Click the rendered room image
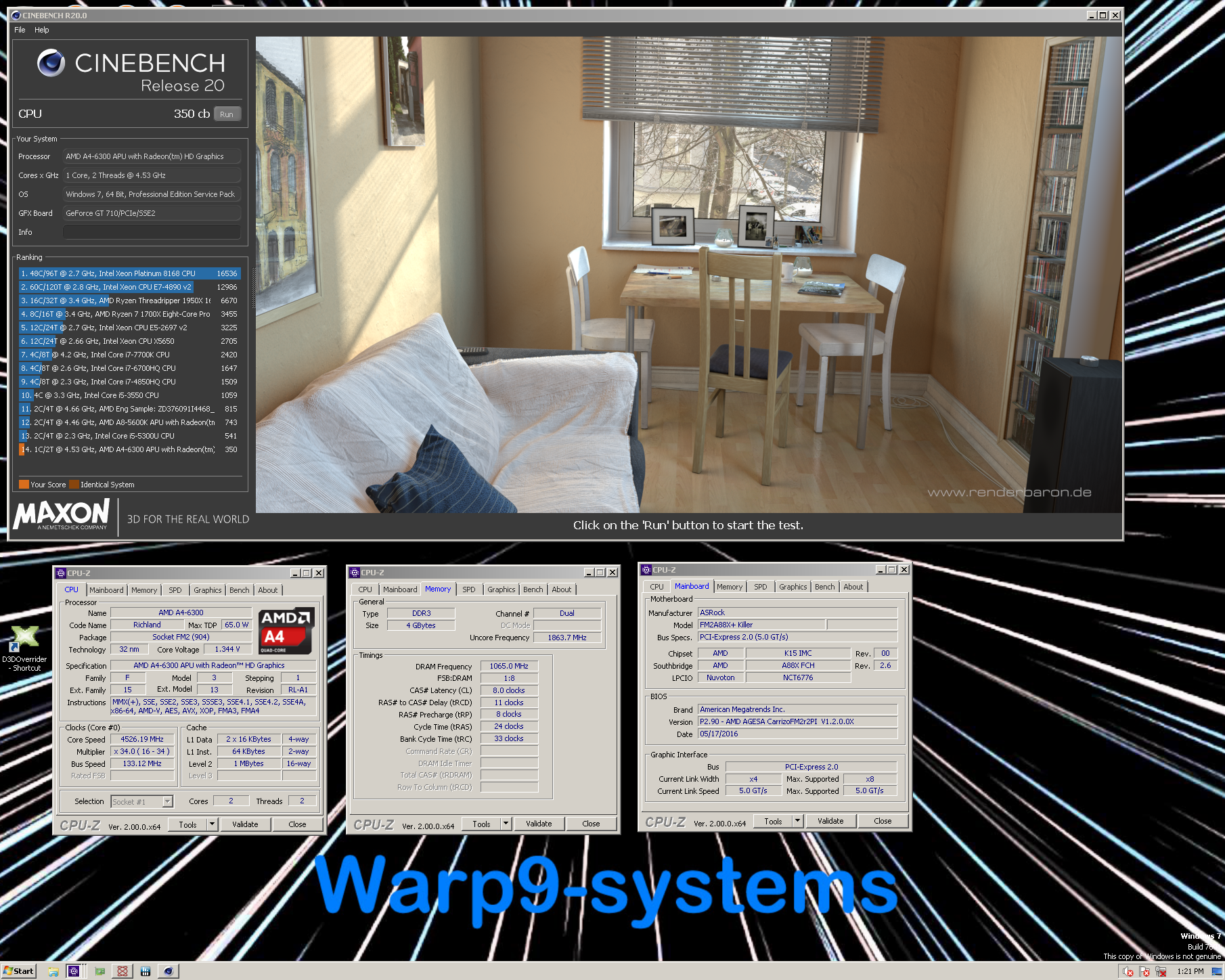 pos(688,274)
